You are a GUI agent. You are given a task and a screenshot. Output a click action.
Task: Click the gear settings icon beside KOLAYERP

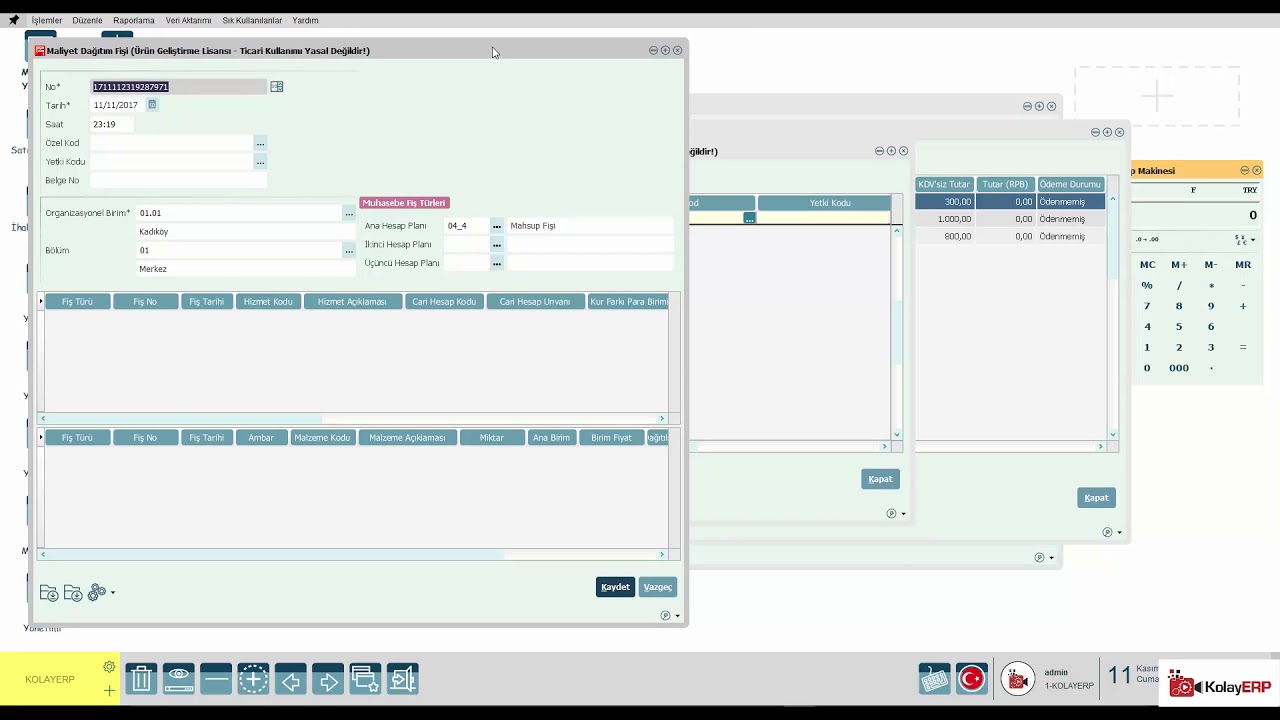(x=109, y=667)
